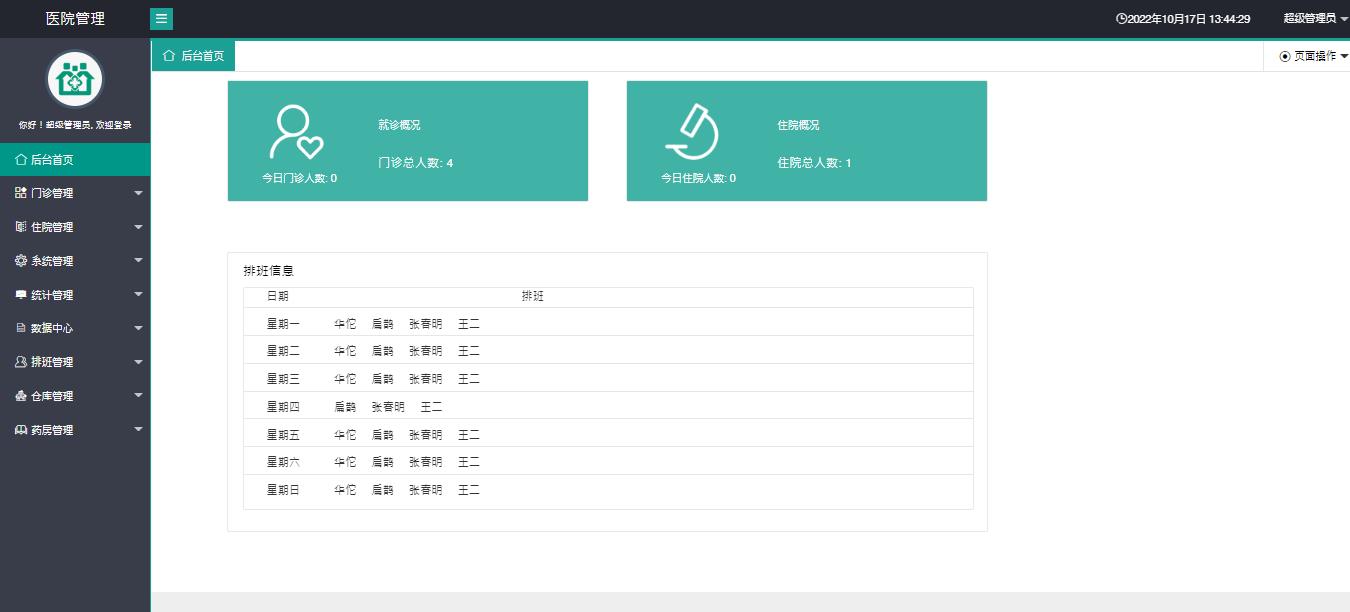Expand the 仓库管理 menu arrow
The width and height of the screenshot is (1350, 612).
pyautogui.click(x=139, y=396)
